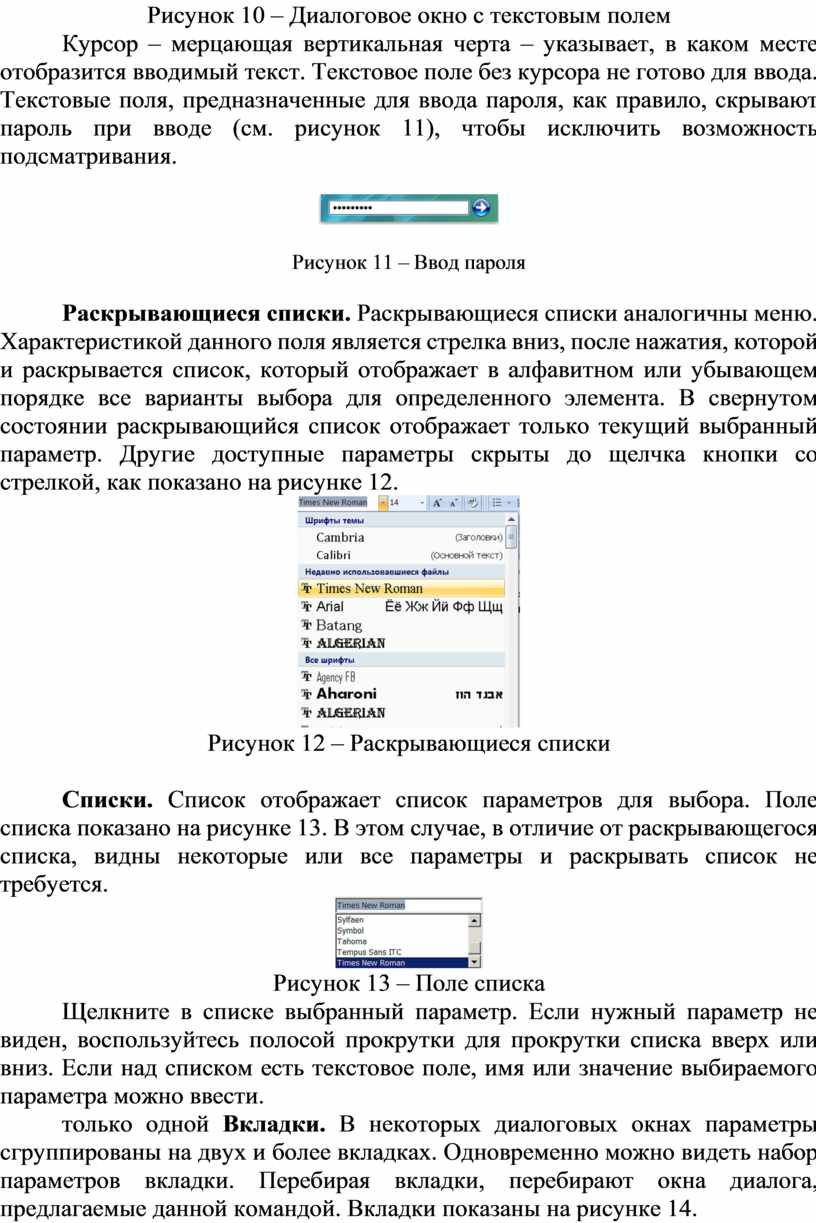Click the caption 'Рисунок 11 – Ввод пароля'
This screenshot has width=816, height=1223.
point(408,263)
